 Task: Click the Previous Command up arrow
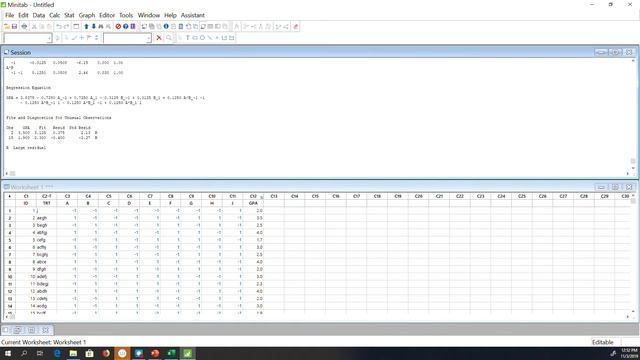(86, 27)
